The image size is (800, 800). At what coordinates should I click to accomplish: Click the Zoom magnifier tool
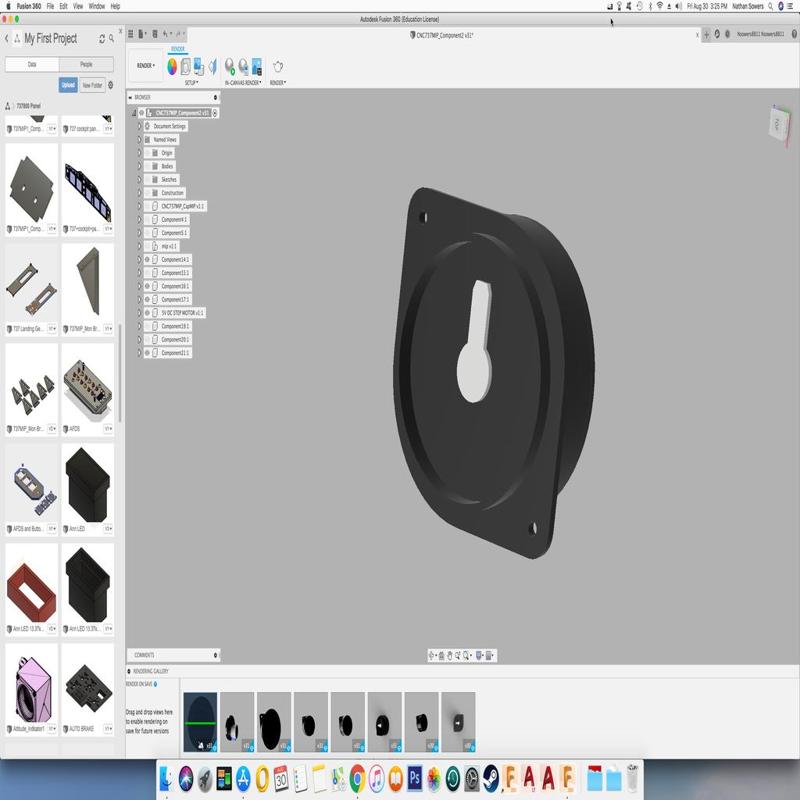458,656
